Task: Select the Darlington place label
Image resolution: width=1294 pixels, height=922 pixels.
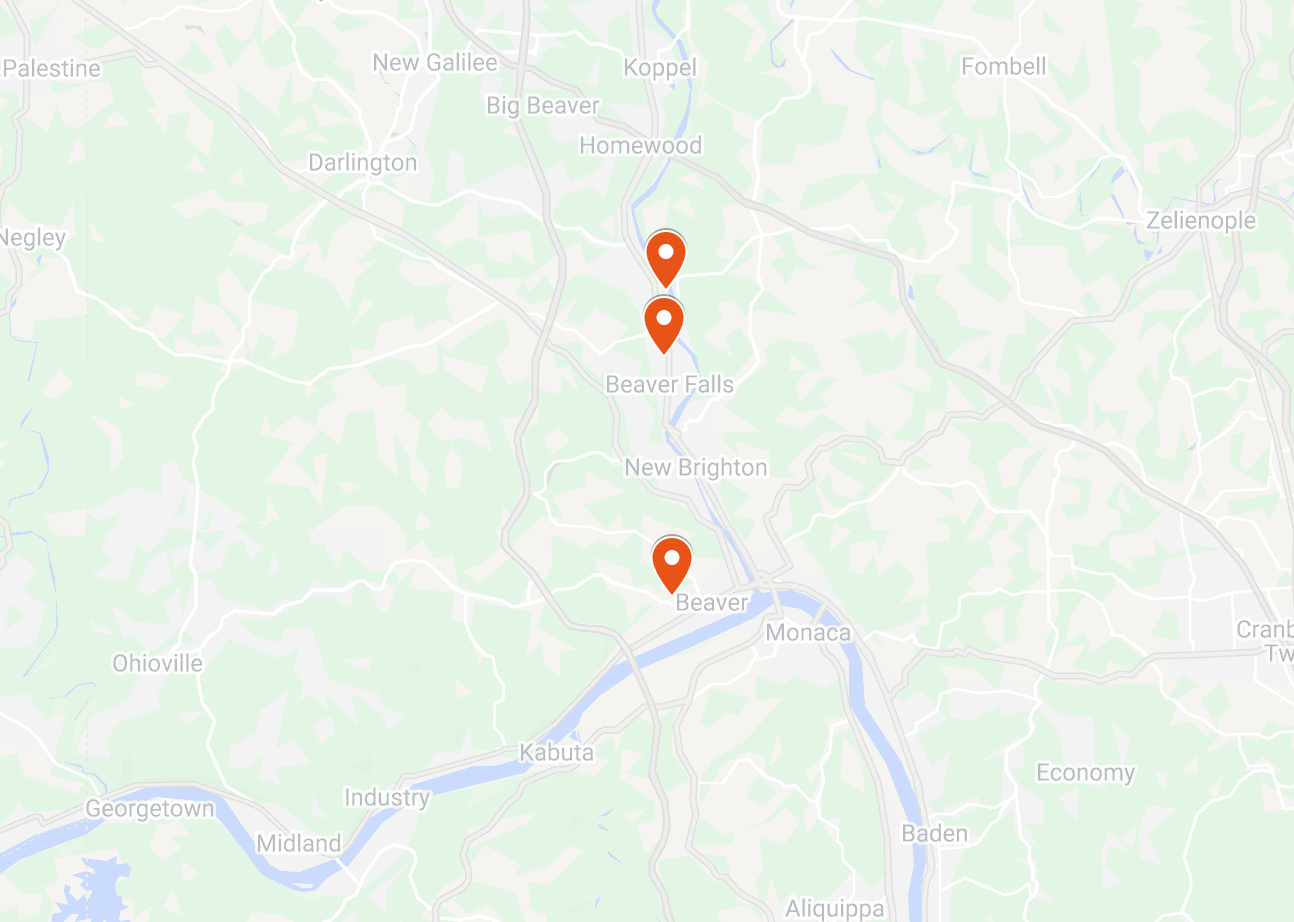Action: pos(362,162)
